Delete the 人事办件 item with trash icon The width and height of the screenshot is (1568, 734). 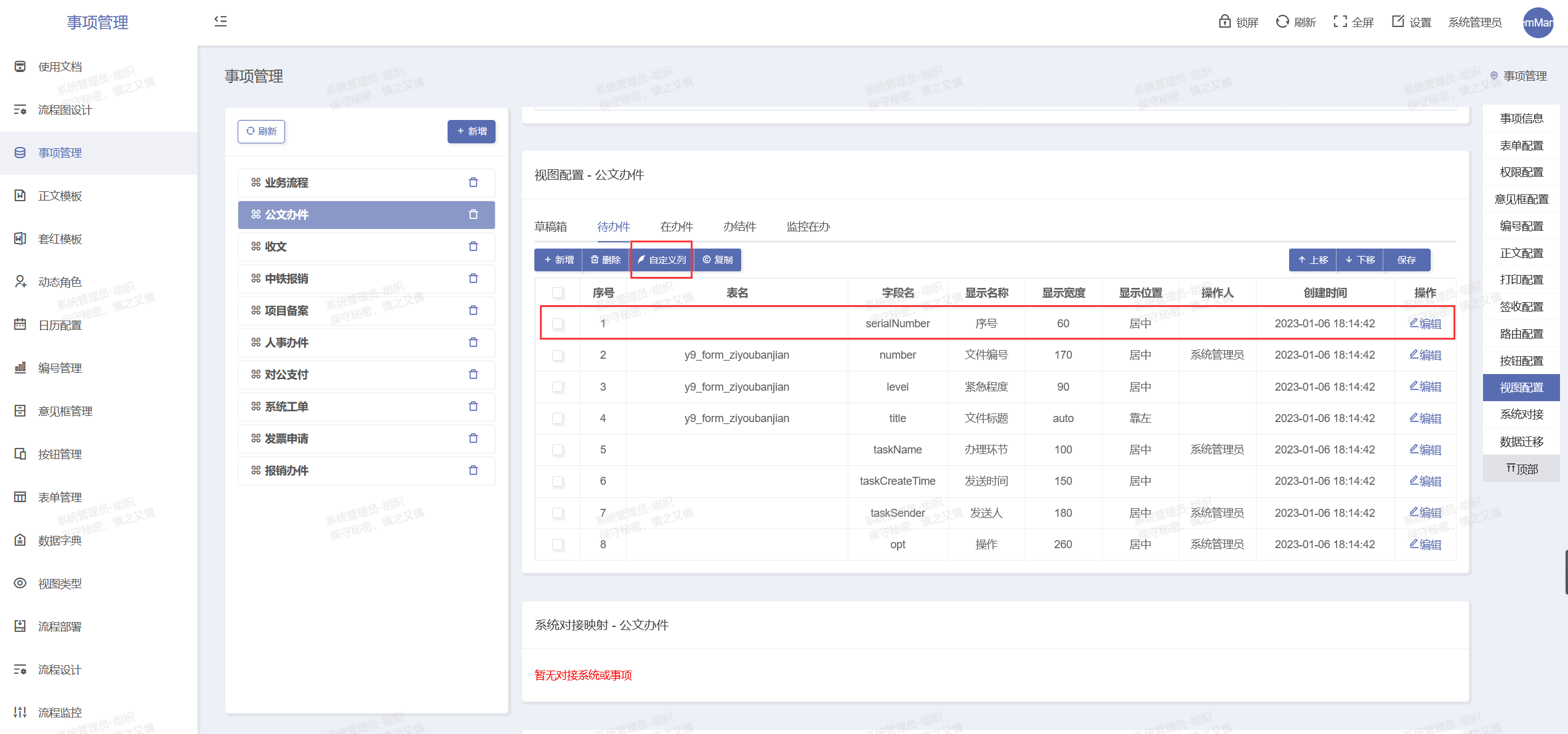[x=473, y=342]
